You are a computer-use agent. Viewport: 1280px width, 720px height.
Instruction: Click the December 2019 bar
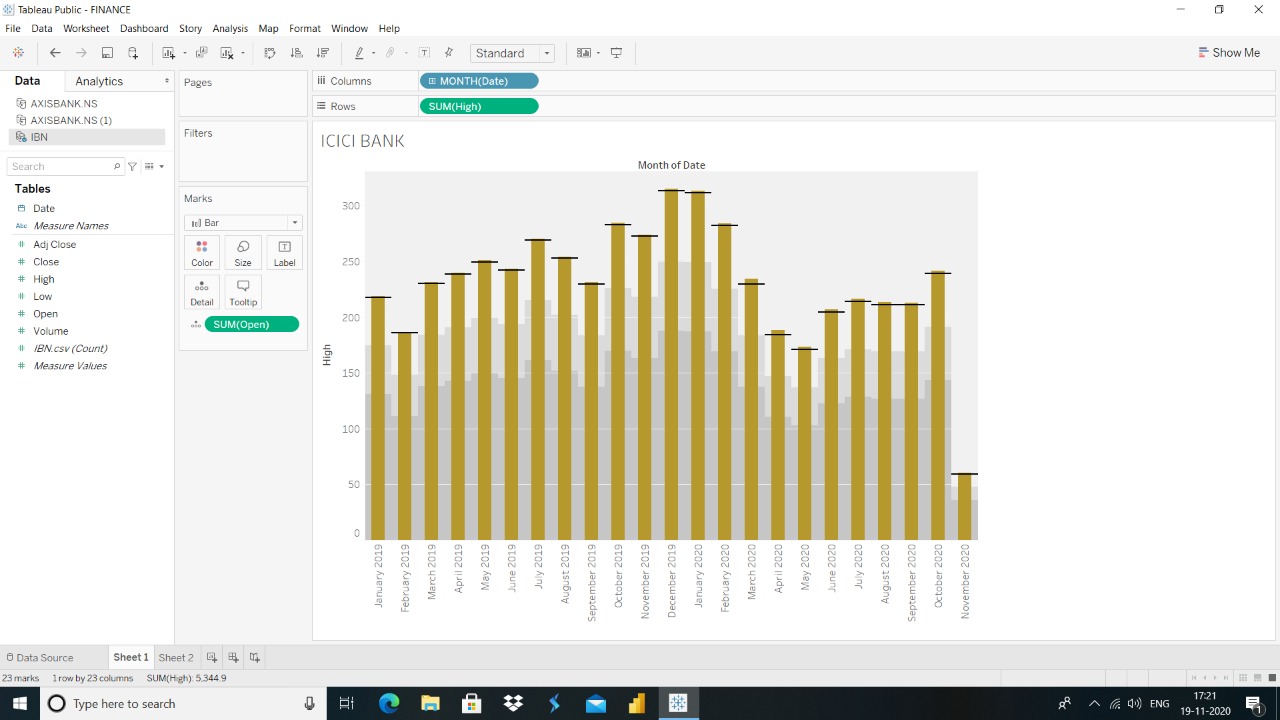[672, 364]
